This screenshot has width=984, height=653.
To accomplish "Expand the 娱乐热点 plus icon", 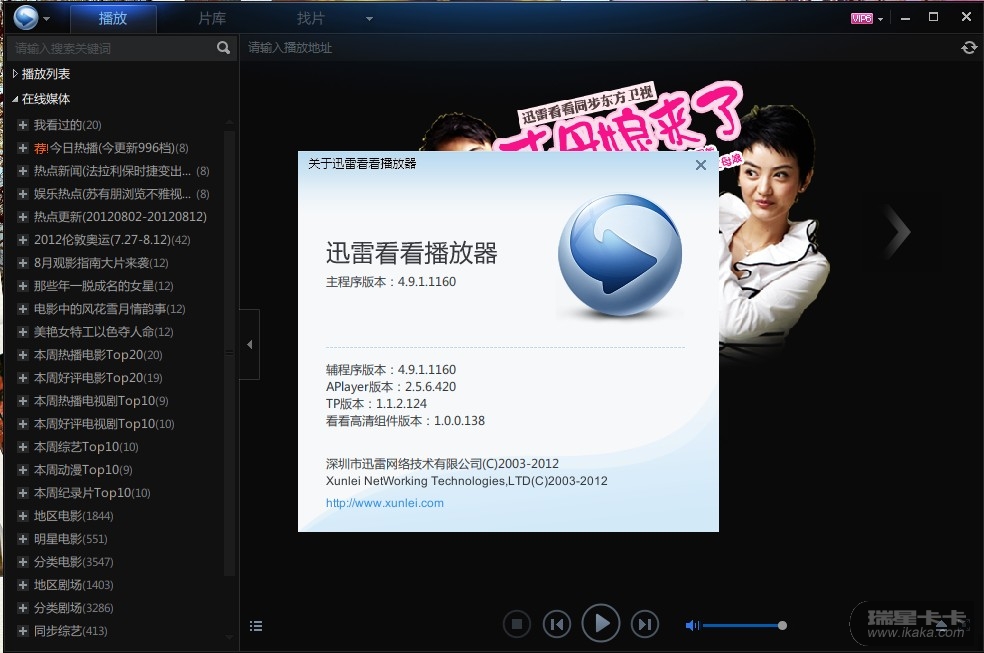I will [x=23, y=194].
